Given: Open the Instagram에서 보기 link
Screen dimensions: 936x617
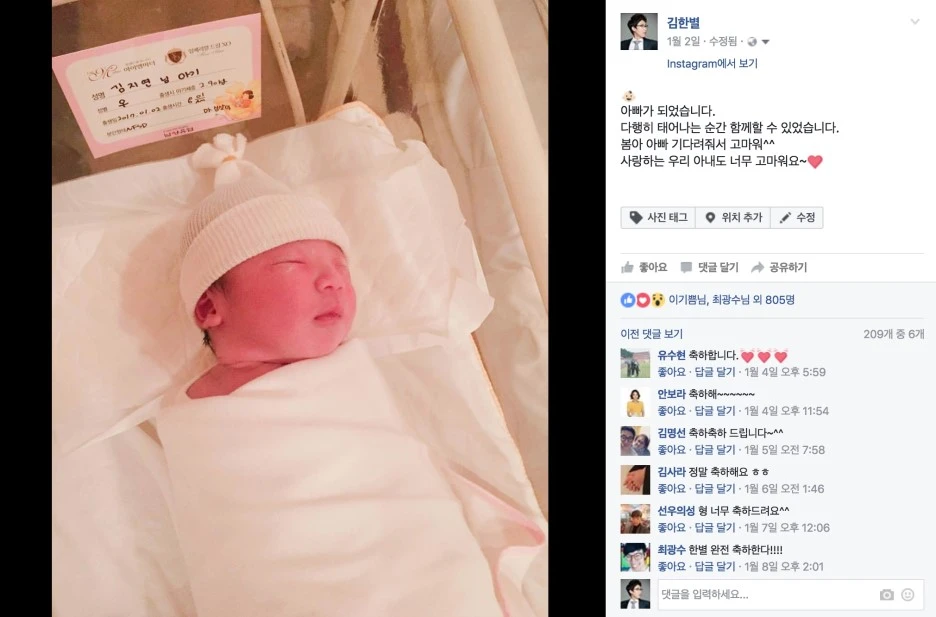Looking at the screenshot, I should 712,63.
